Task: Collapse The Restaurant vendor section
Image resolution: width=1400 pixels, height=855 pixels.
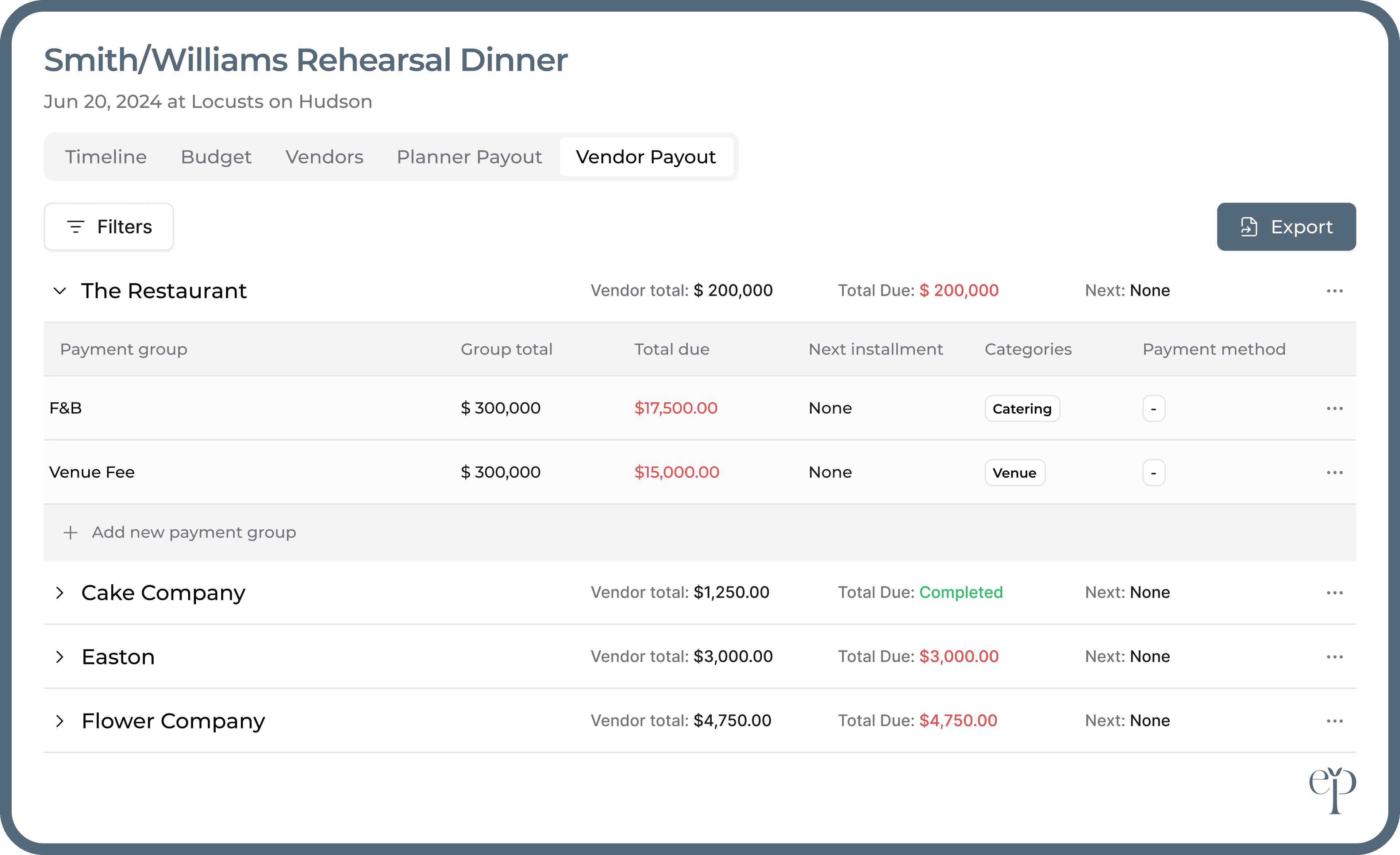Action: coord(60,291)
